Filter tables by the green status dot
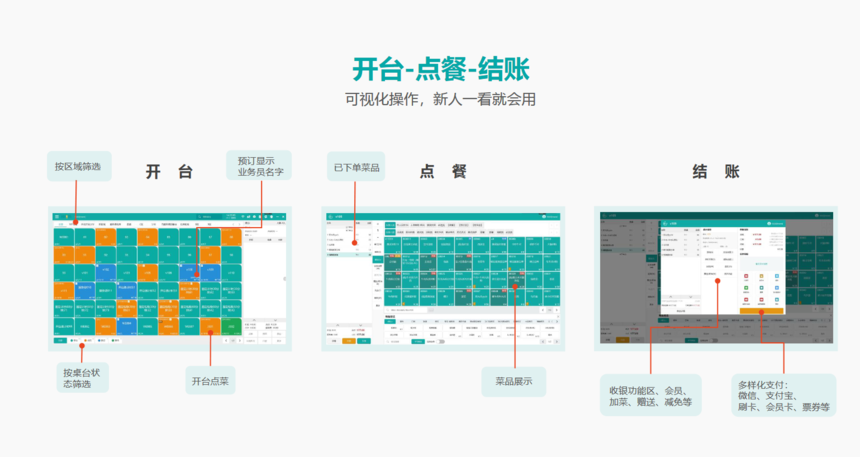The image size is (860, 457). coord(113,341)
